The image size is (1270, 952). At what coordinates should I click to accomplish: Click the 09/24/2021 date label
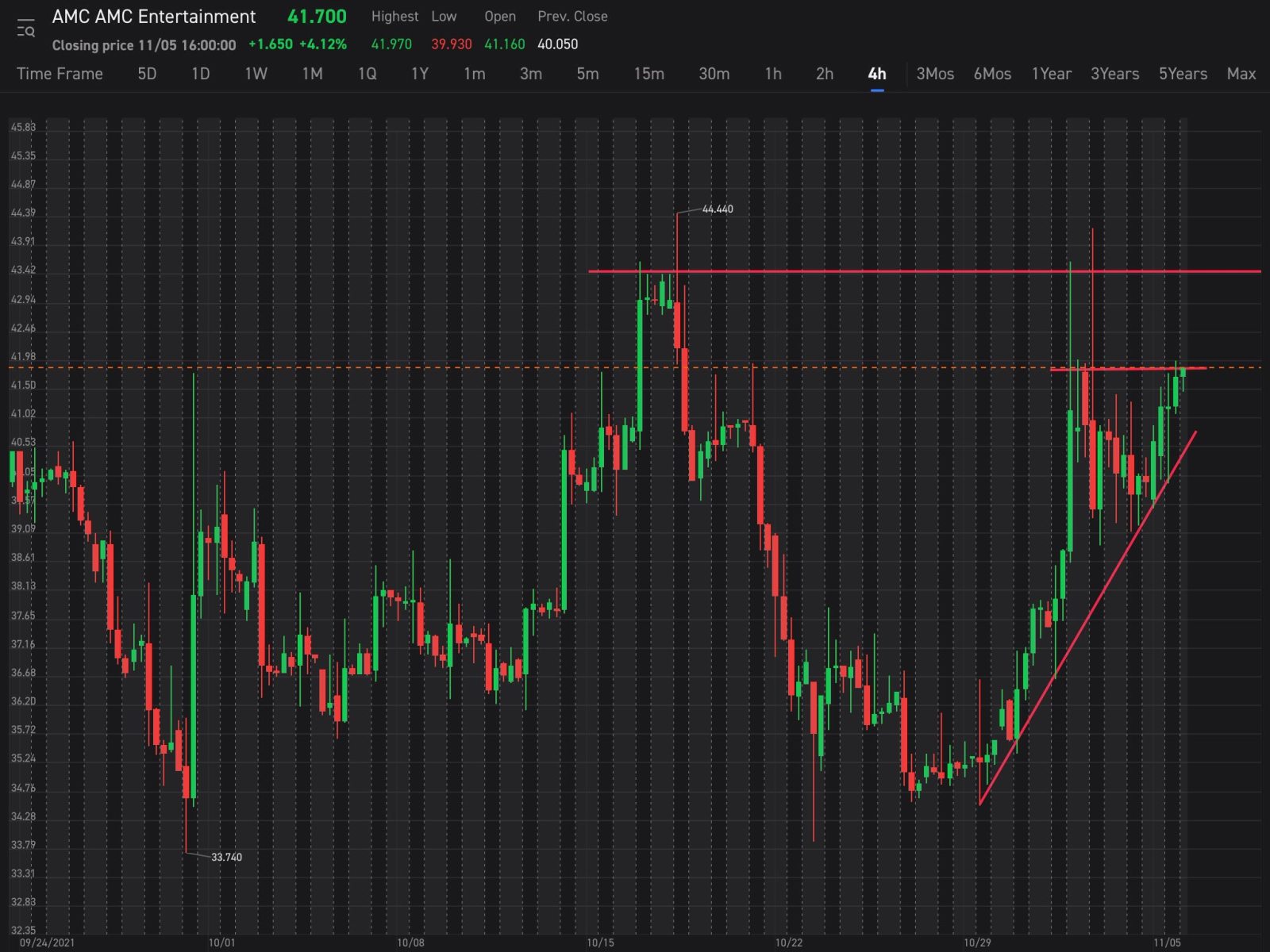(47, 942)
